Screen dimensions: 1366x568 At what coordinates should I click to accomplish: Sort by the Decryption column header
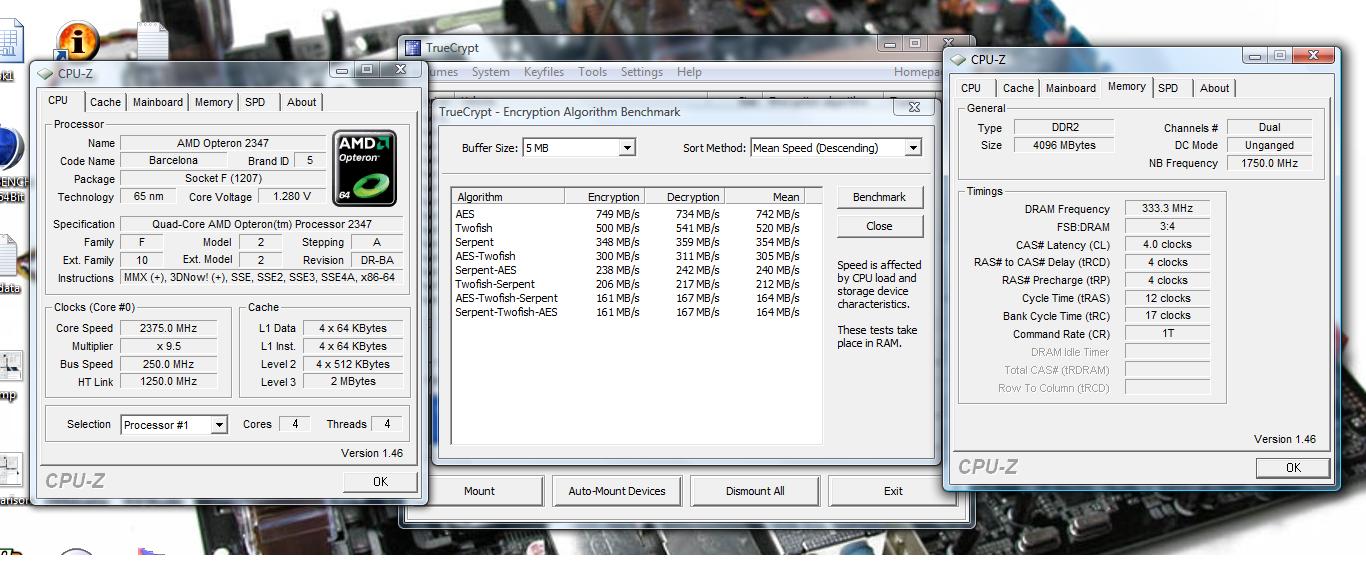(x=683, y=197)
